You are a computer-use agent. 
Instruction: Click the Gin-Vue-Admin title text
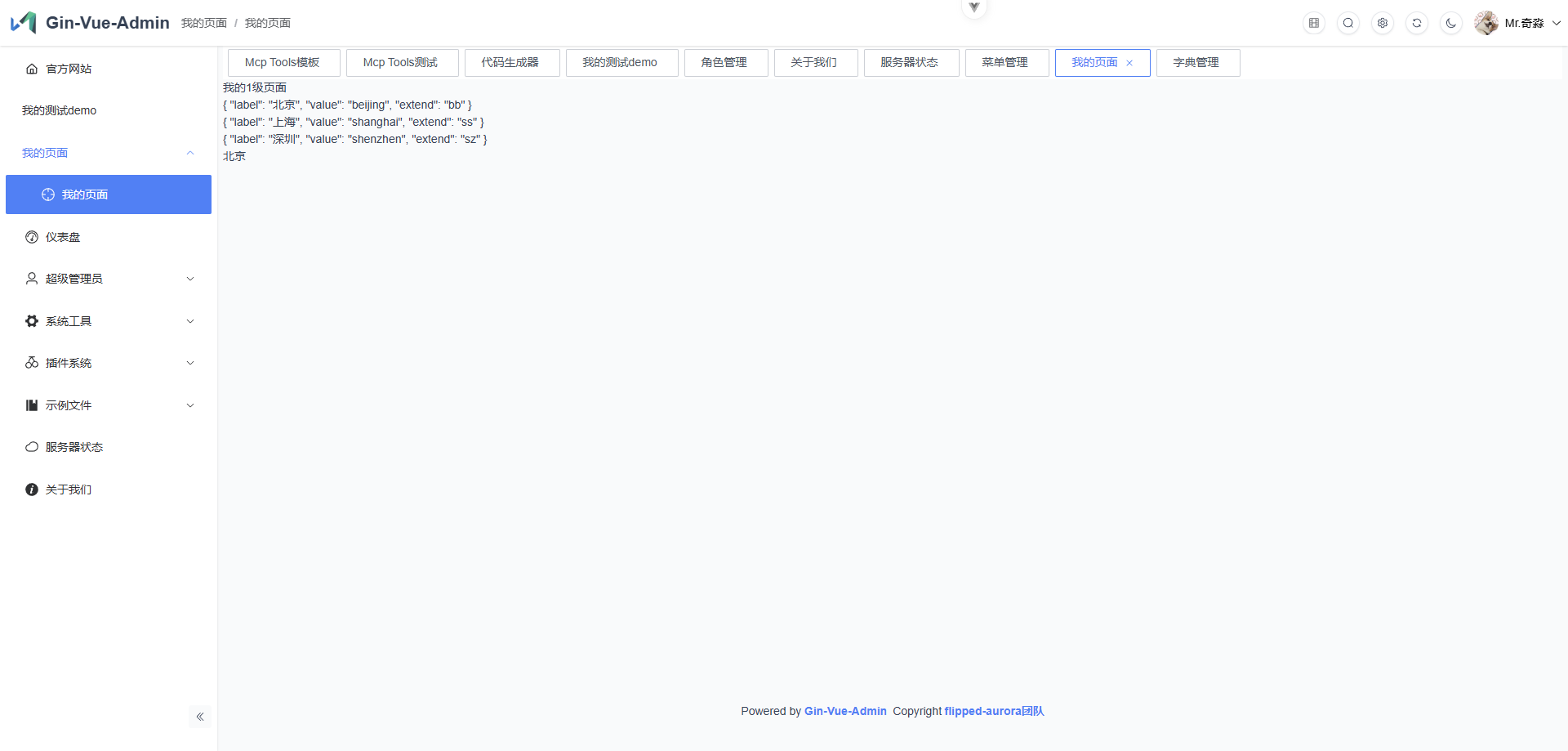[x=108, y=23]
